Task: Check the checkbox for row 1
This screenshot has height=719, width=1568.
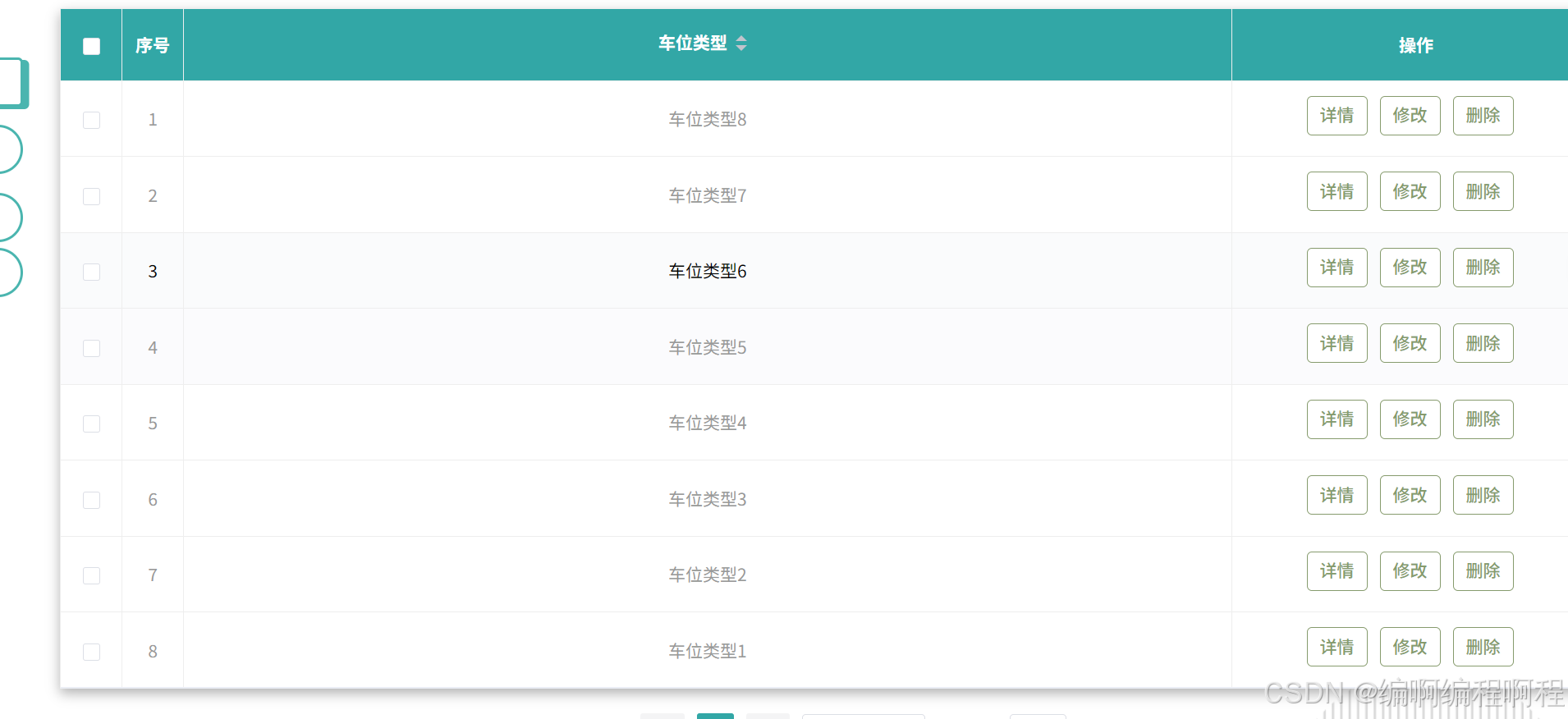Action: (91, 120)
